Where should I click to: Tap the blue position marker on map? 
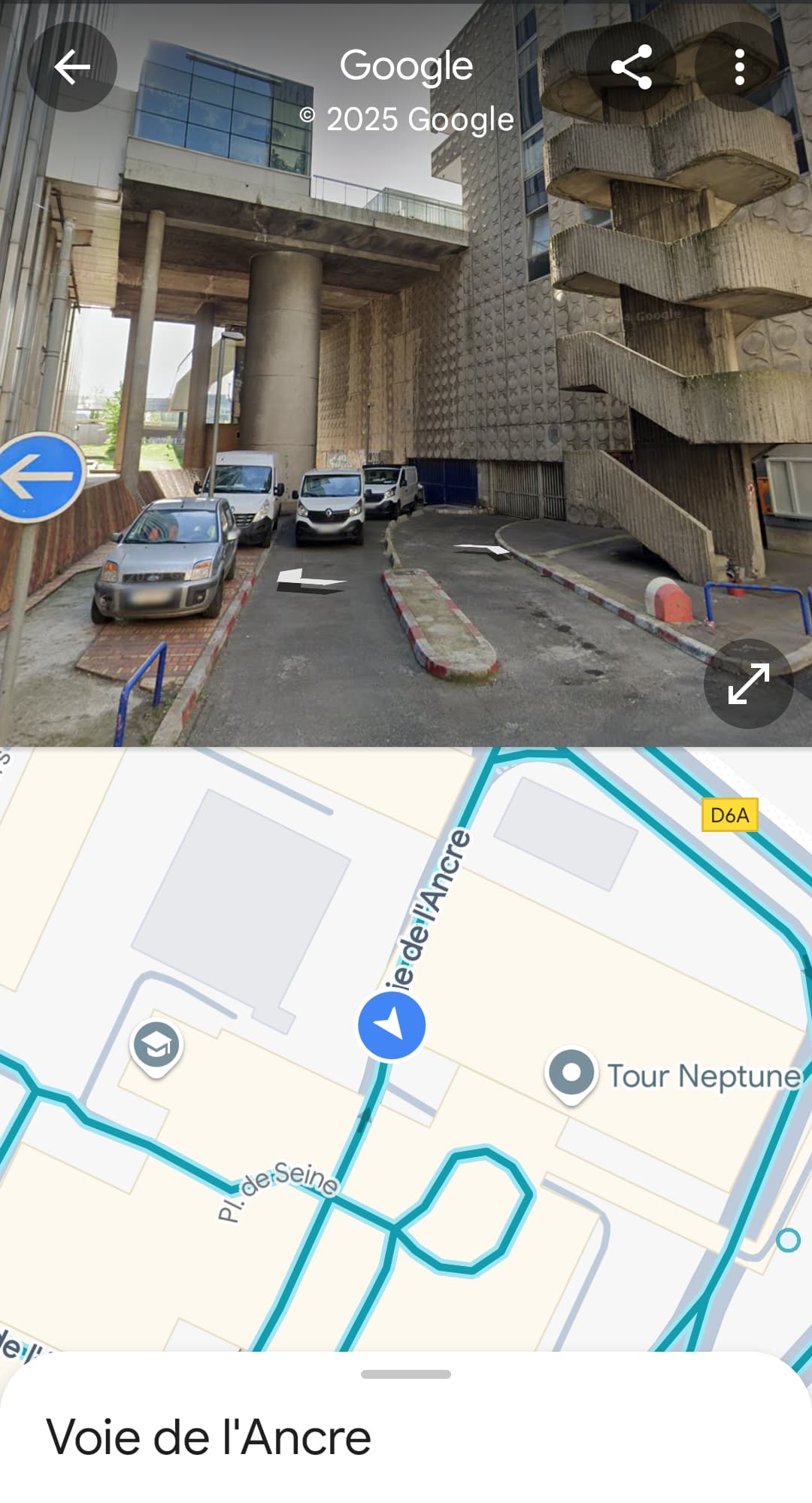[x=392, y=1025]
